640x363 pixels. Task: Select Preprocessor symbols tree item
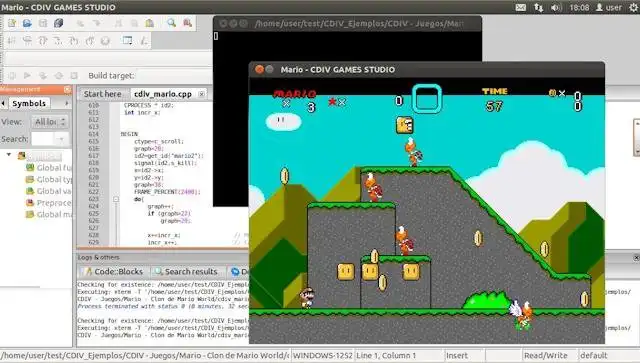coord(49,203)
